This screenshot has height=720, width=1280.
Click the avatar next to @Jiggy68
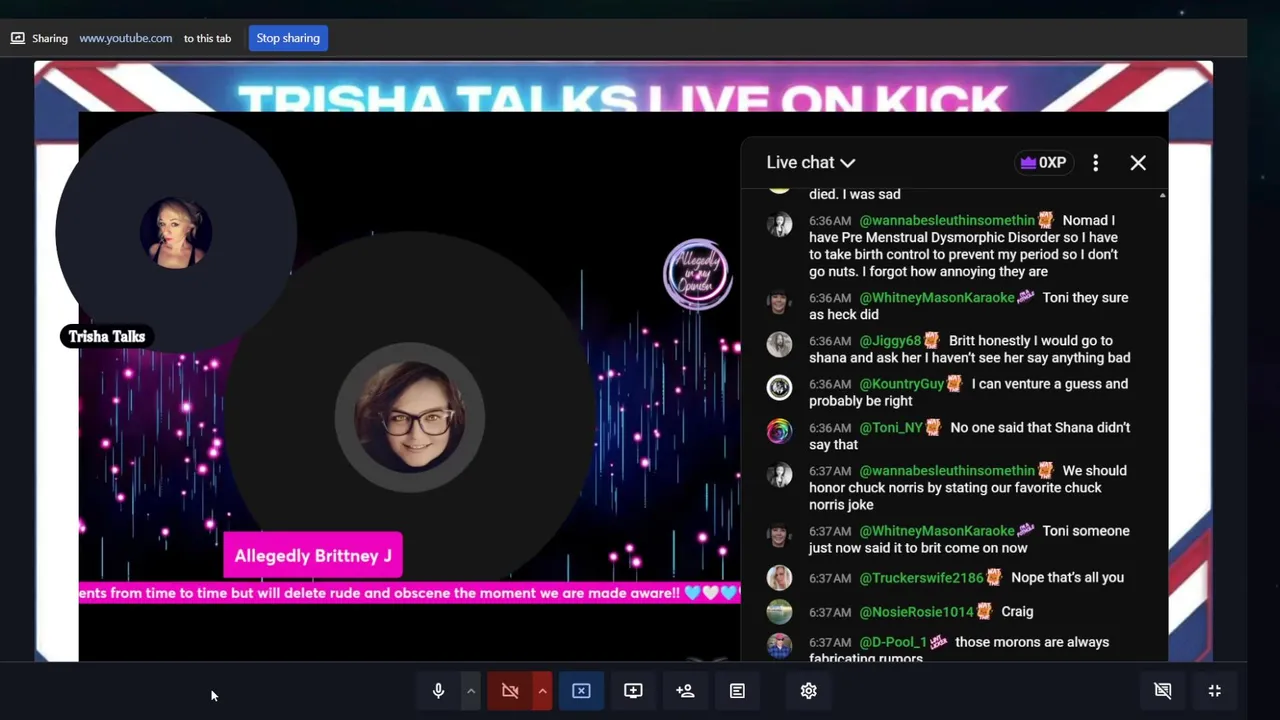click(x=779, y=344)
